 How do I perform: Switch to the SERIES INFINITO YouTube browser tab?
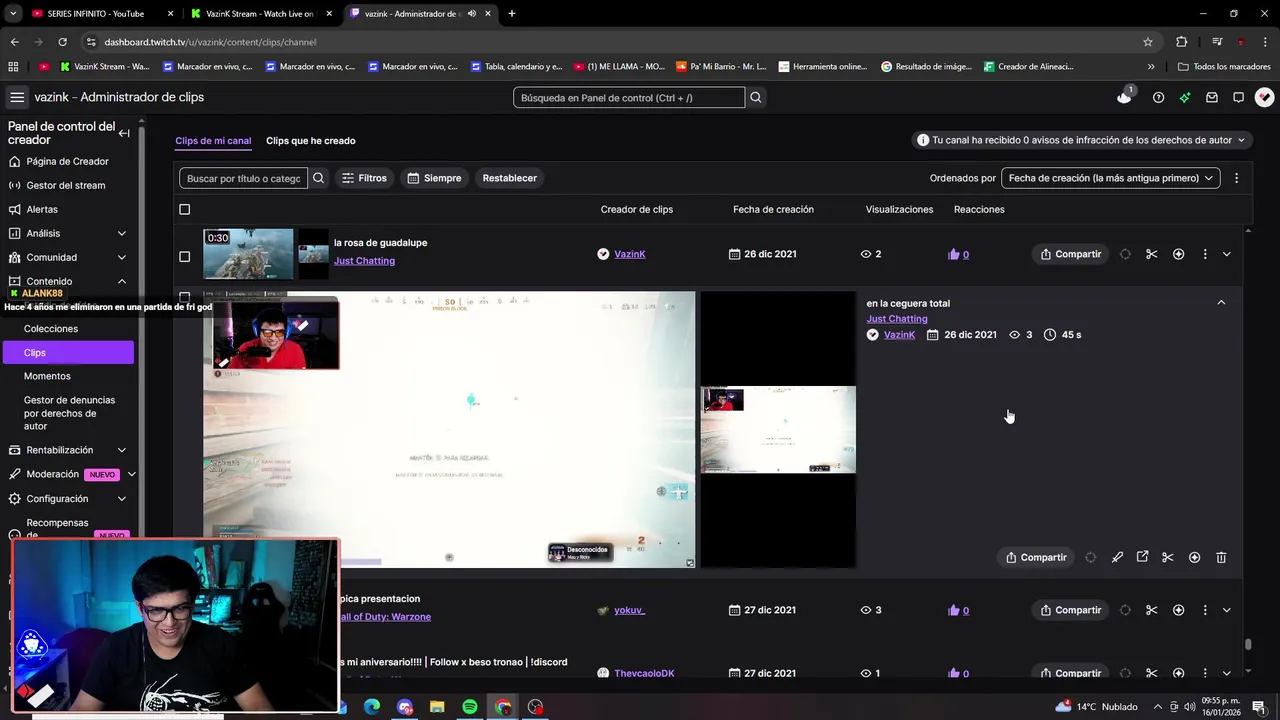[x=98, y=13]
